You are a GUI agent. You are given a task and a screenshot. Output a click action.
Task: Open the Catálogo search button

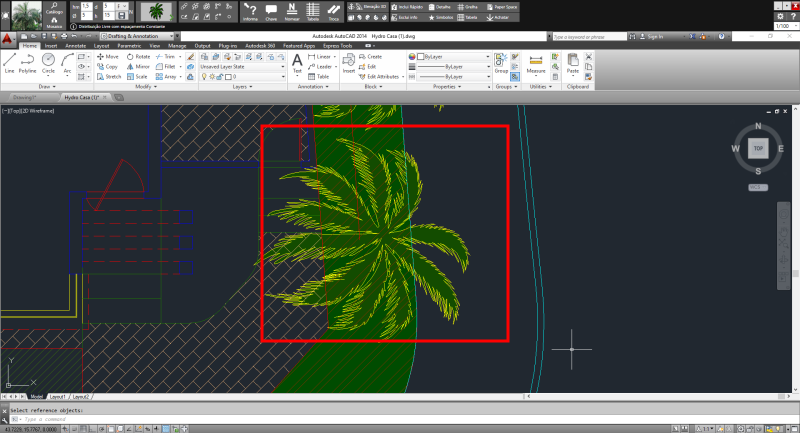click(x=54, y=8)
